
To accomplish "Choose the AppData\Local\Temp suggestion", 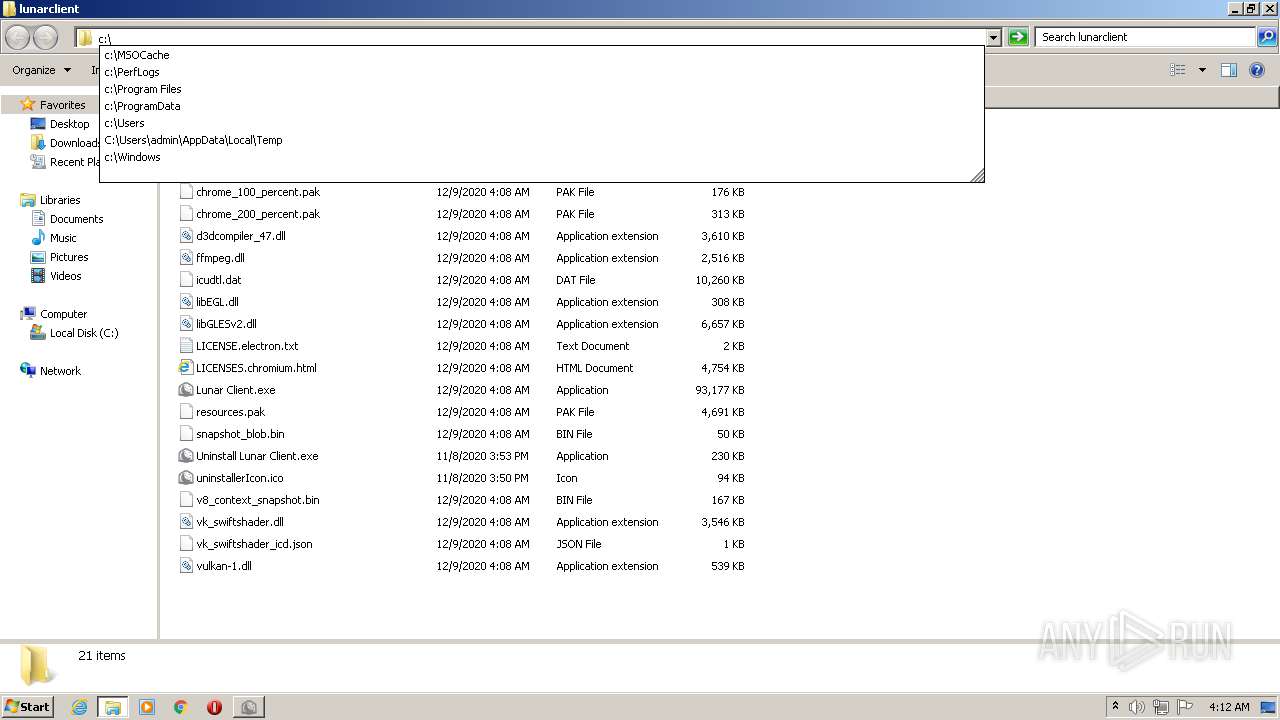I will [x=541, y=140].
